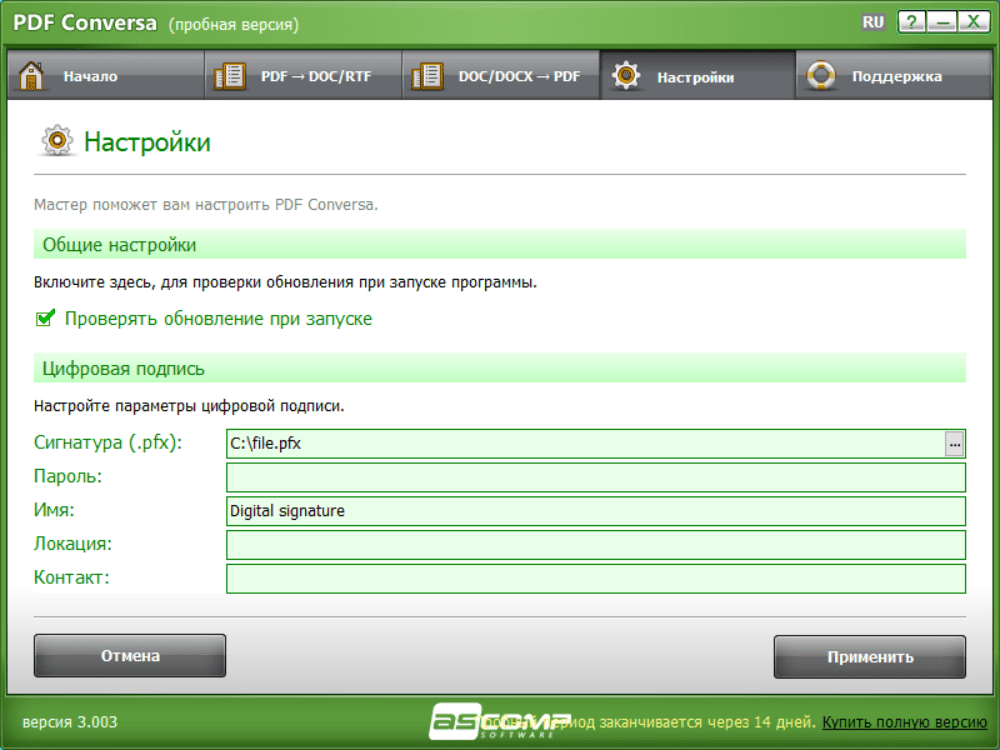Click the Общие настройки section header
This screenshot has width=1000, height=750.
coord(500,244)
